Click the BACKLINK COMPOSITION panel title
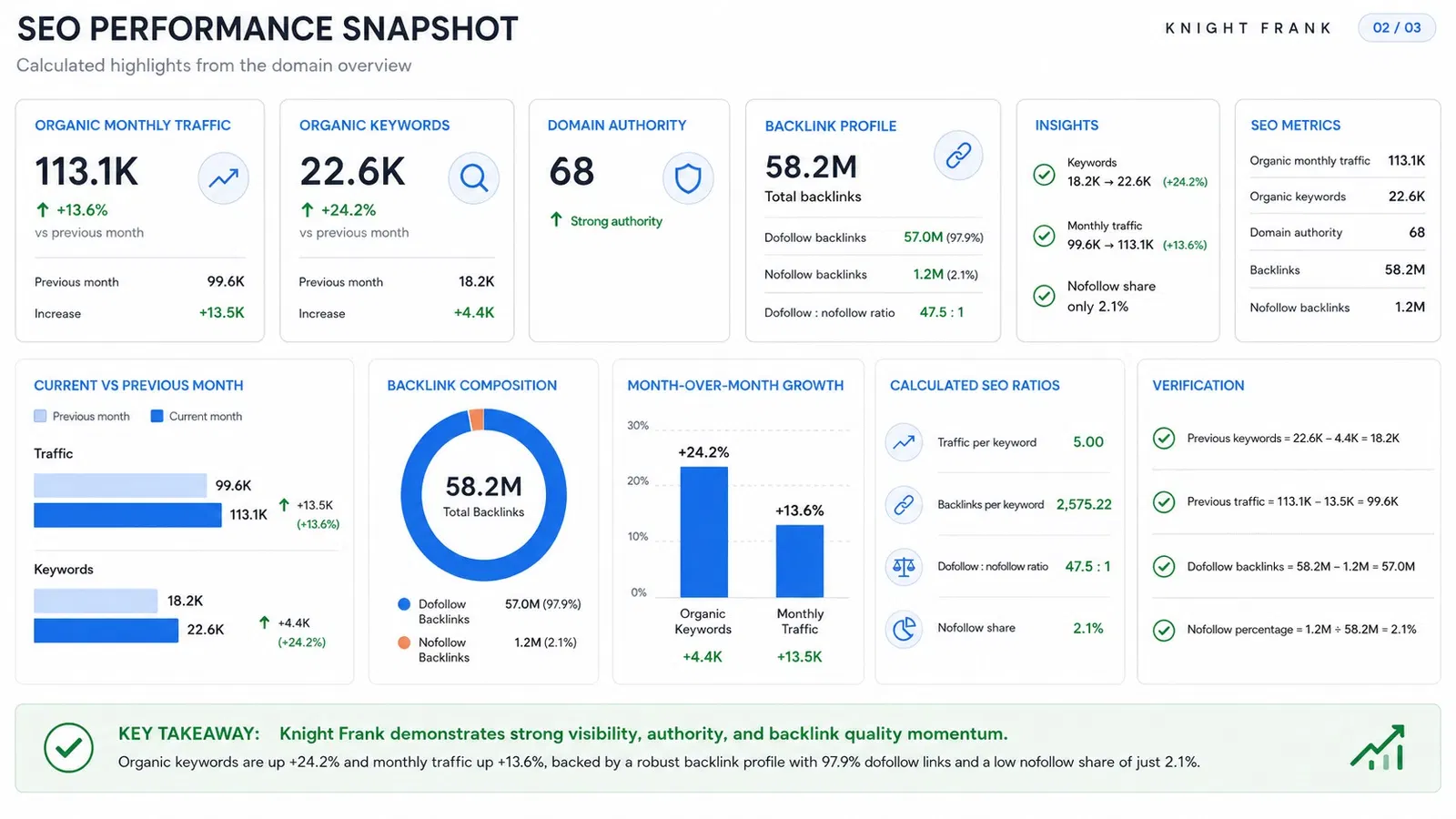 [472, 386]
